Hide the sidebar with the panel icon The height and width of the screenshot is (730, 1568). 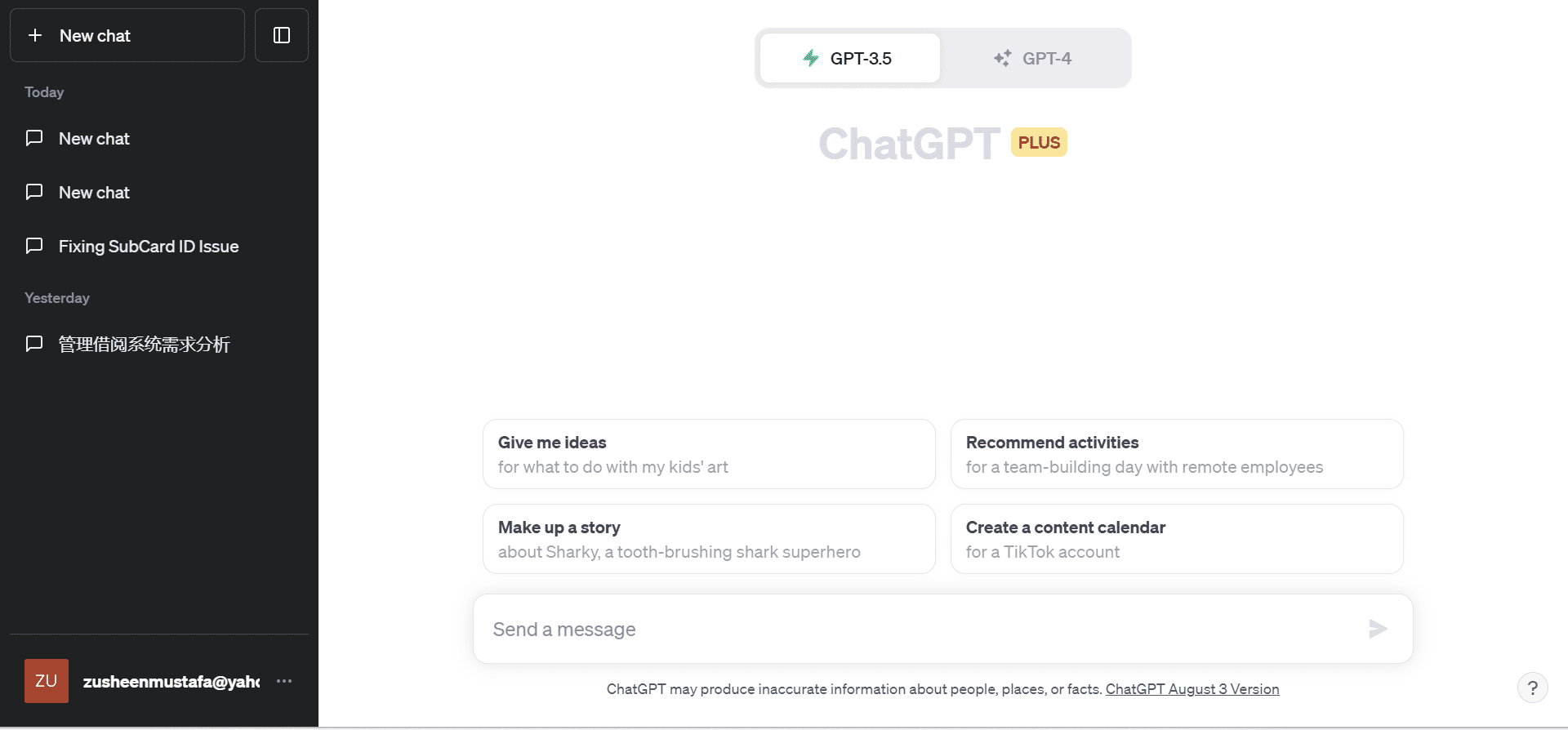(282, 35)
